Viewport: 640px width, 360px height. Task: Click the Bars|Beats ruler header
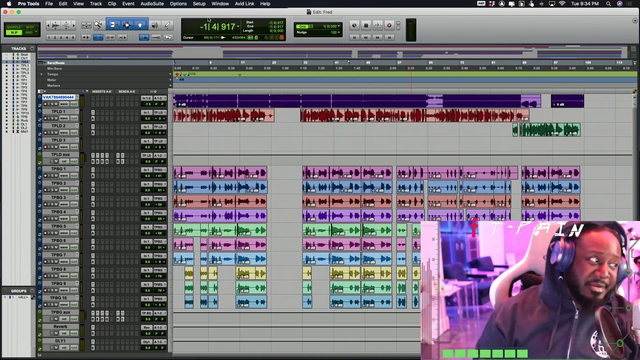click(56, 63)
